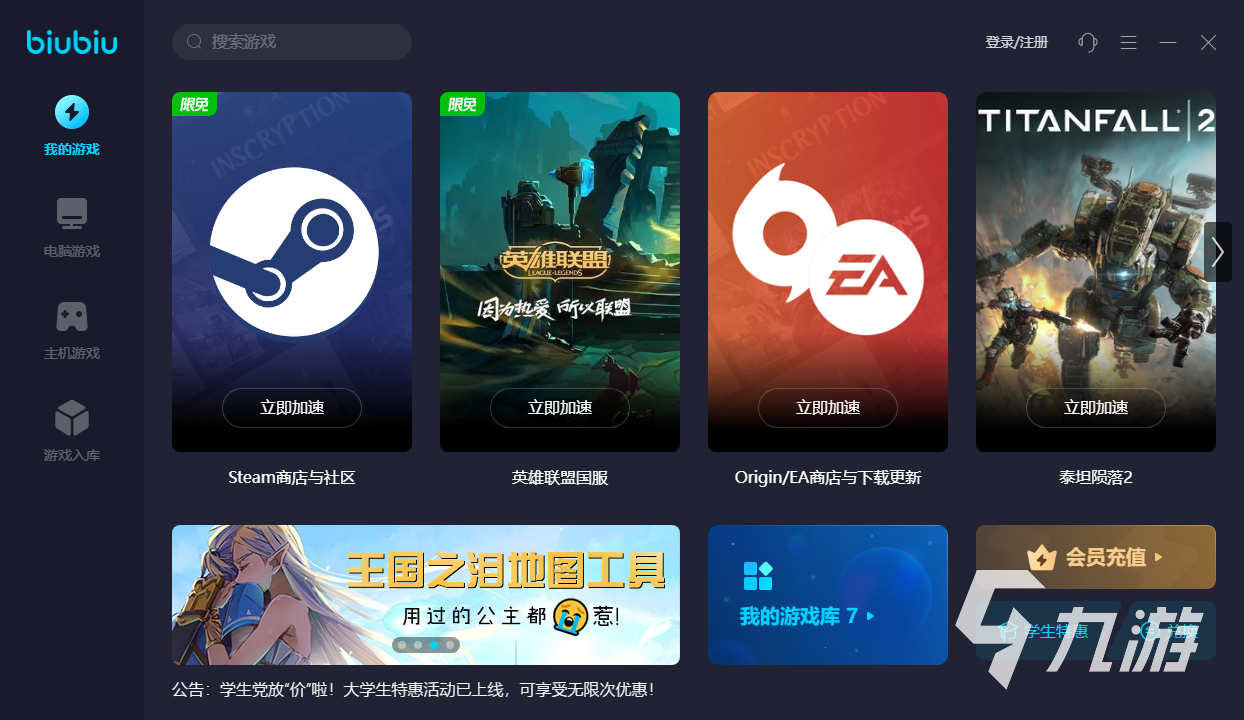The image size is (1244, 720).
Task: Focus the 搜索游戏 search field
Action: click(292, 42)
